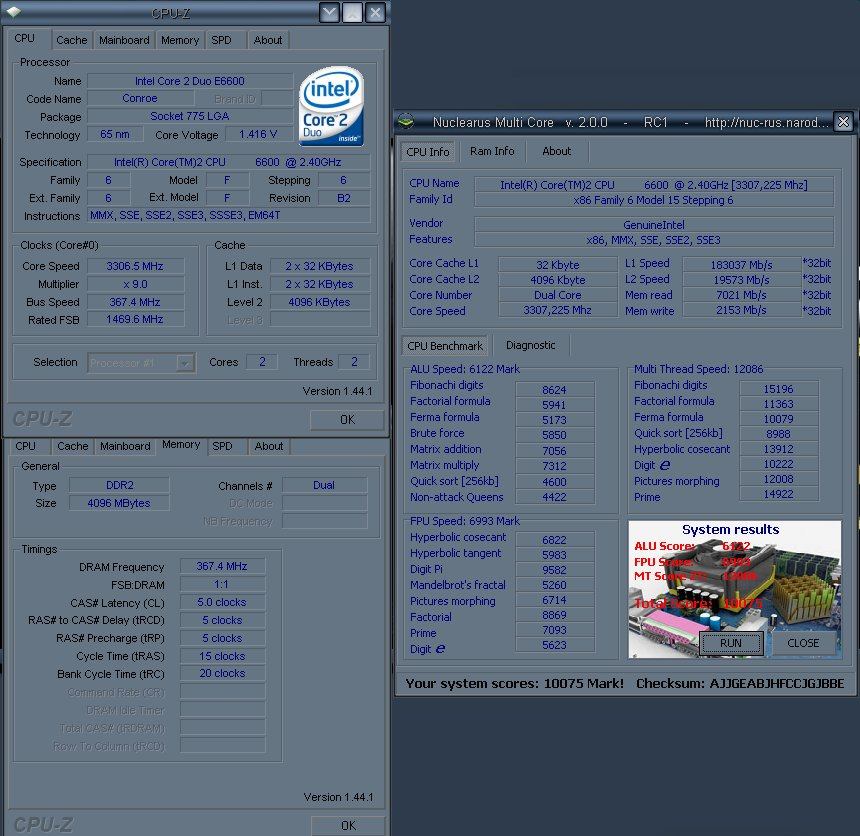
Task: Click the processor Name field Intel Core 2 Duo E6600
Action: [190, 81]
